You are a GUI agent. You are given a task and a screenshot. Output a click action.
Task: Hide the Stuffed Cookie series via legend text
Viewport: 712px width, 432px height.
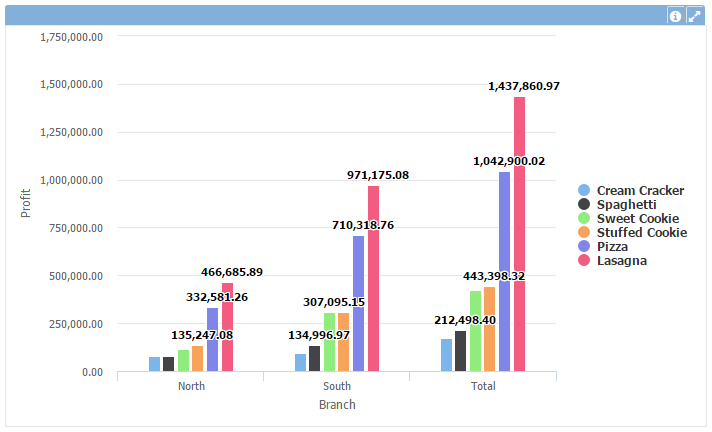click(641, 232)
